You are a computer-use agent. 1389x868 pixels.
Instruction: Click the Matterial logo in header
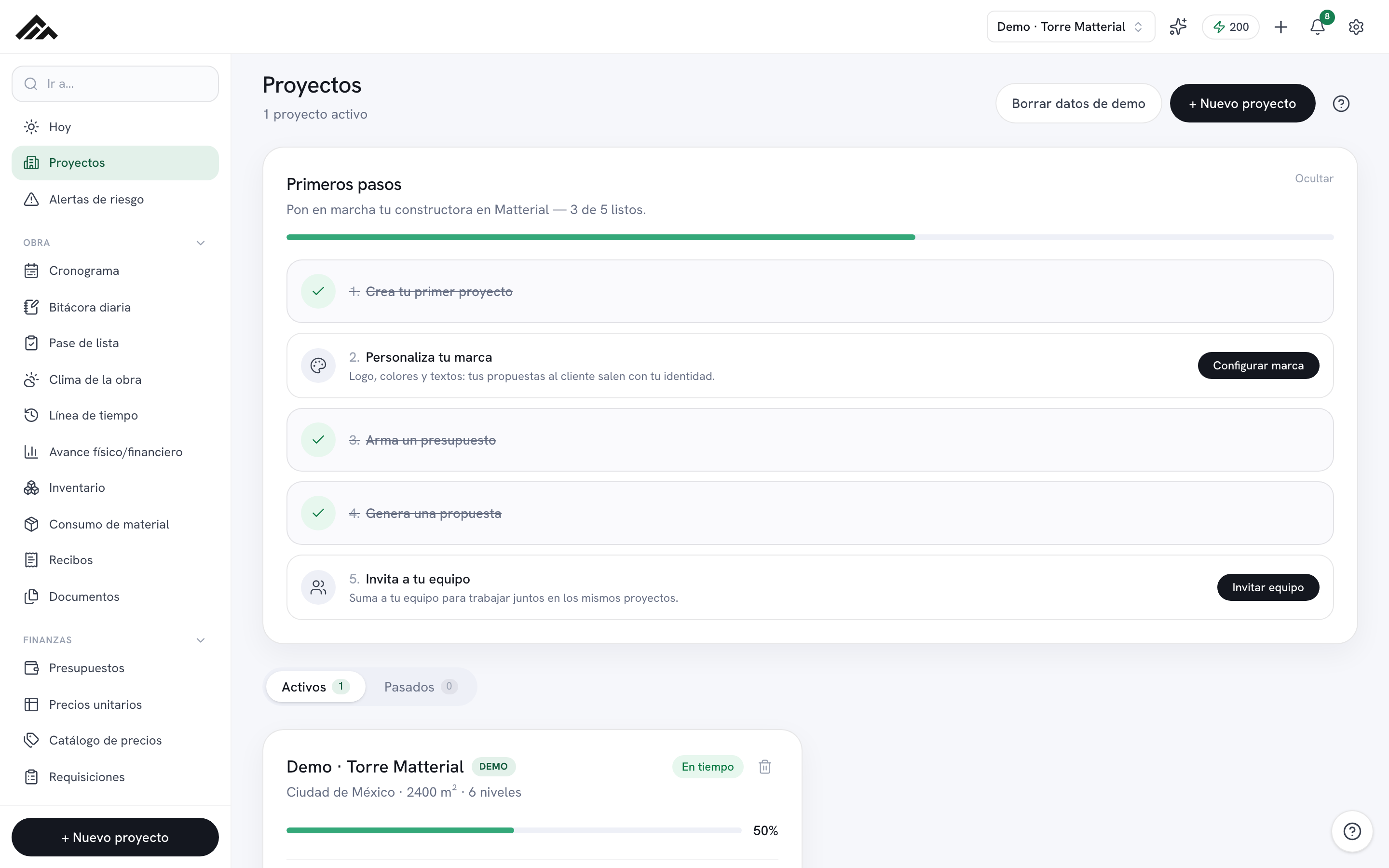coord(37,27)
